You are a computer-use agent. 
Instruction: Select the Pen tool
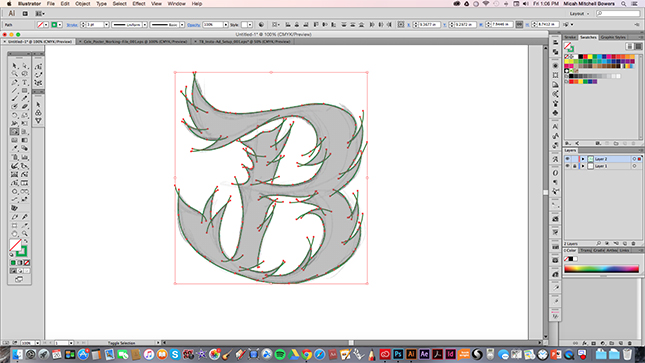[15, 82]
